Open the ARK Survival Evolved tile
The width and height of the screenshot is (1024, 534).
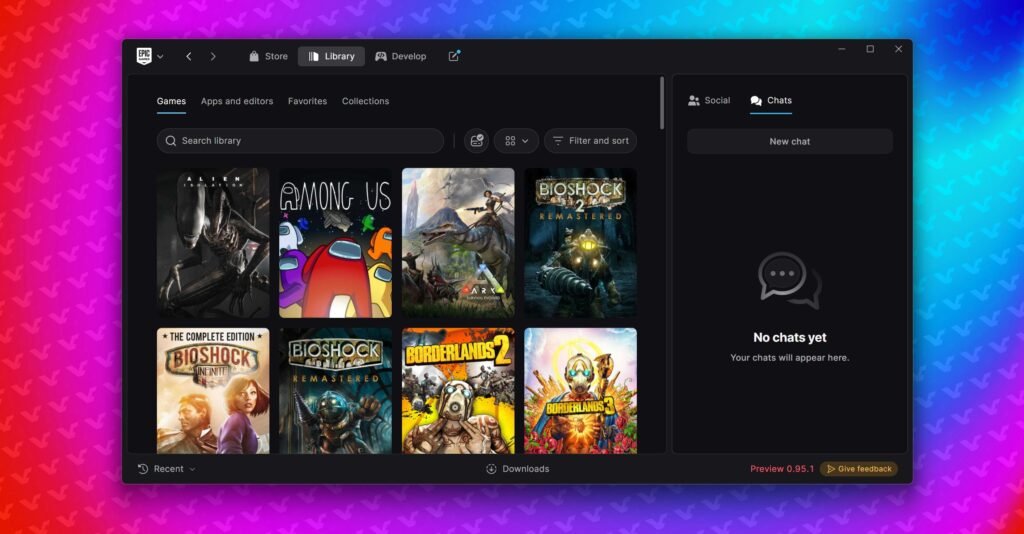tap(458, 243)
